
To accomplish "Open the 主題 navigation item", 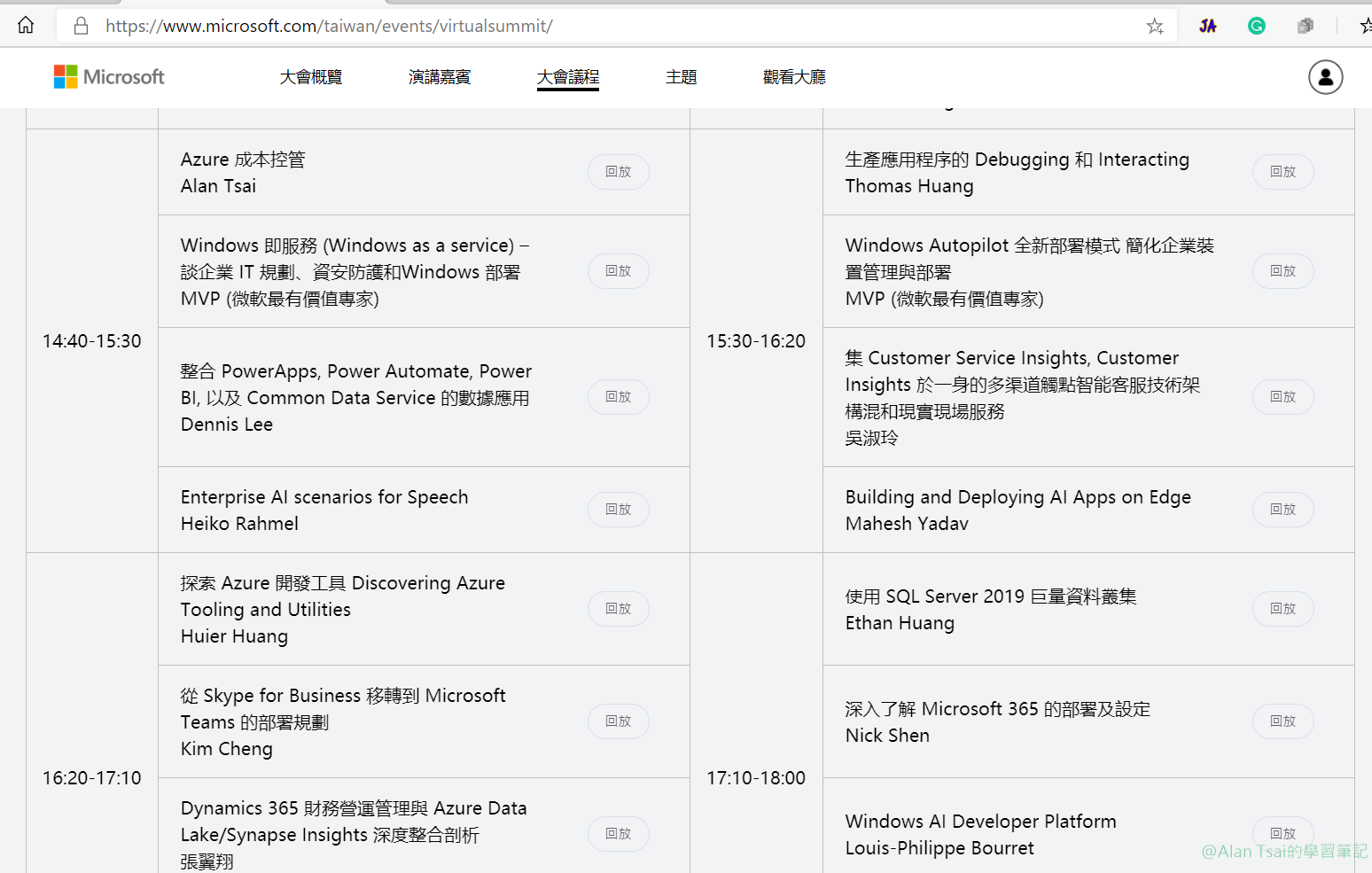I will [x=682, y=77].
